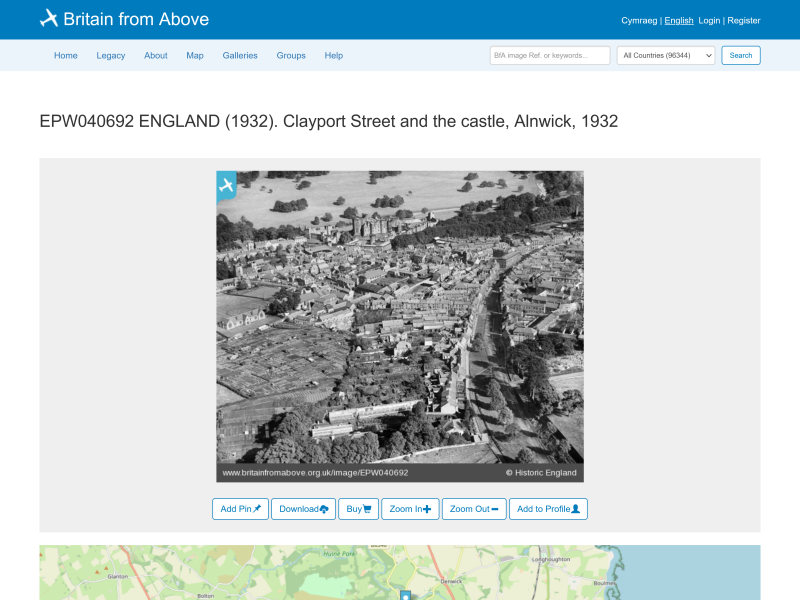Click the Login link
This screenshot has height=600, width=800.
pos(709,20)
